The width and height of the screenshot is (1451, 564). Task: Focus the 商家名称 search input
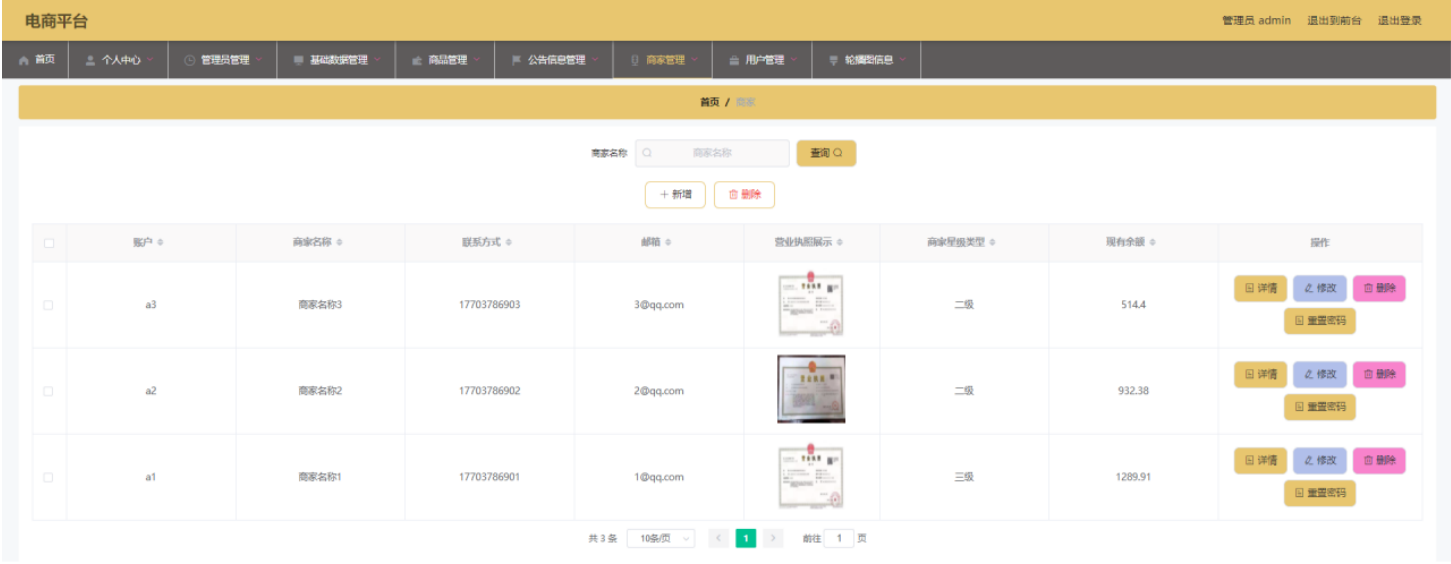712,153
